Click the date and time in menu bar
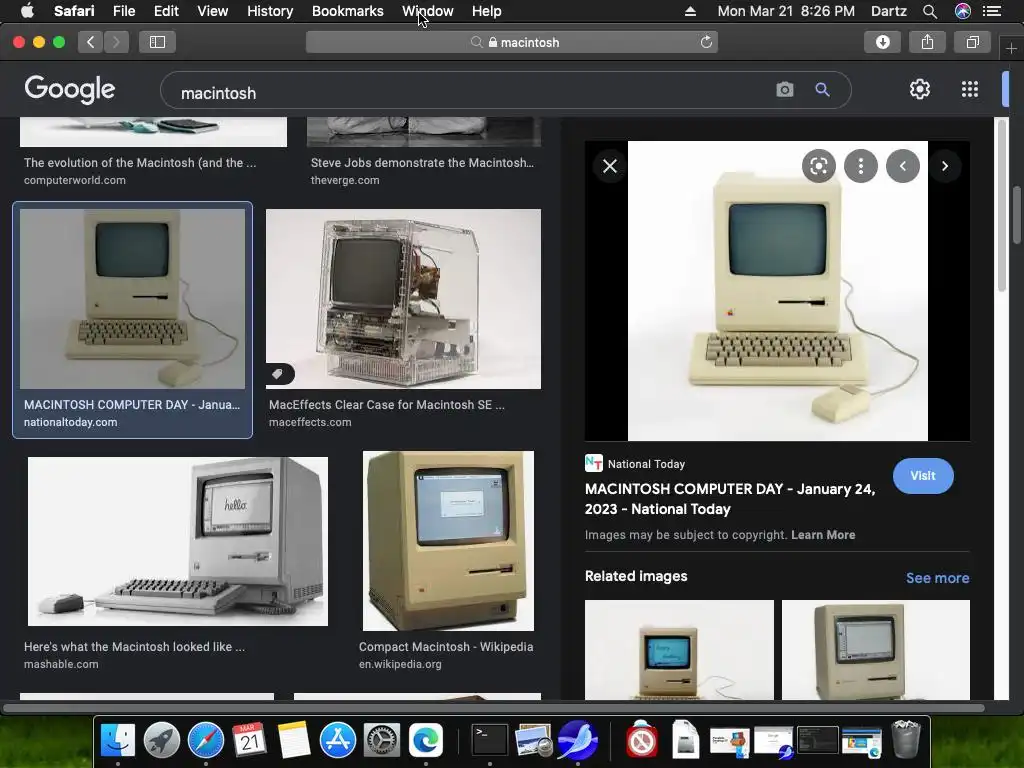The width and height of the screenshot is (1024, 768). (x=786, y=11)
